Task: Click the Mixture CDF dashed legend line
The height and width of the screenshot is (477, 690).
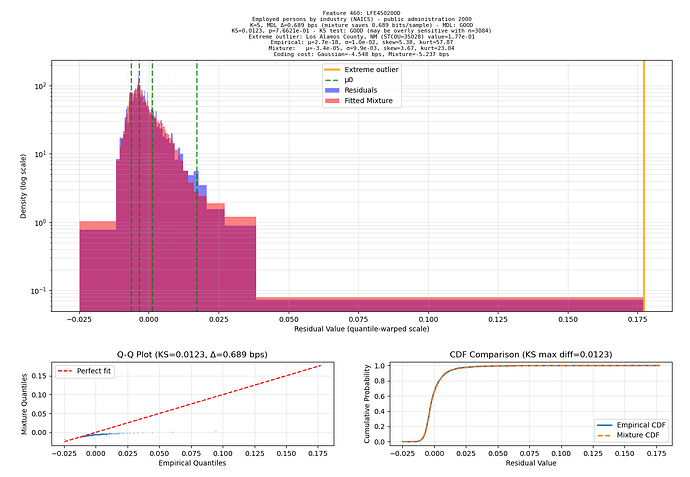Action: click(x=606, y=435)
